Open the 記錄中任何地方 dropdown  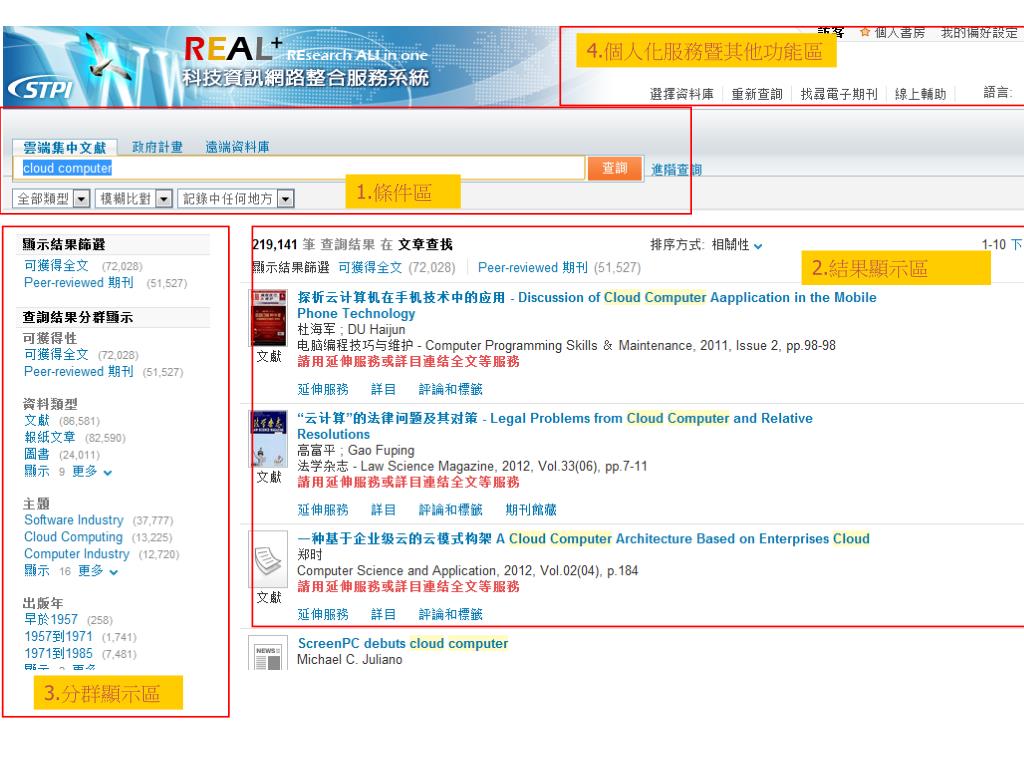(236, 199)
